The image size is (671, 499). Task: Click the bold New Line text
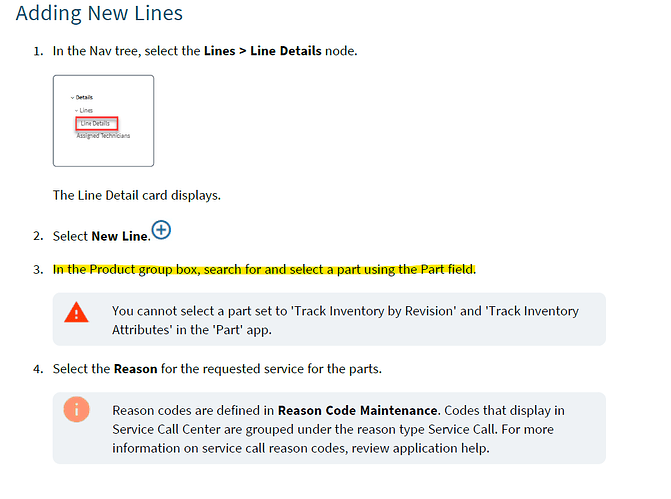coord(120,236)
